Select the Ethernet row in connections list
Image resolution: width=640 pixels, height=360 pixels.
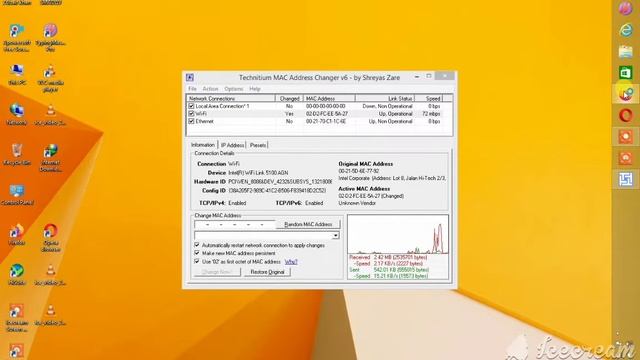(x=314, y=121)
